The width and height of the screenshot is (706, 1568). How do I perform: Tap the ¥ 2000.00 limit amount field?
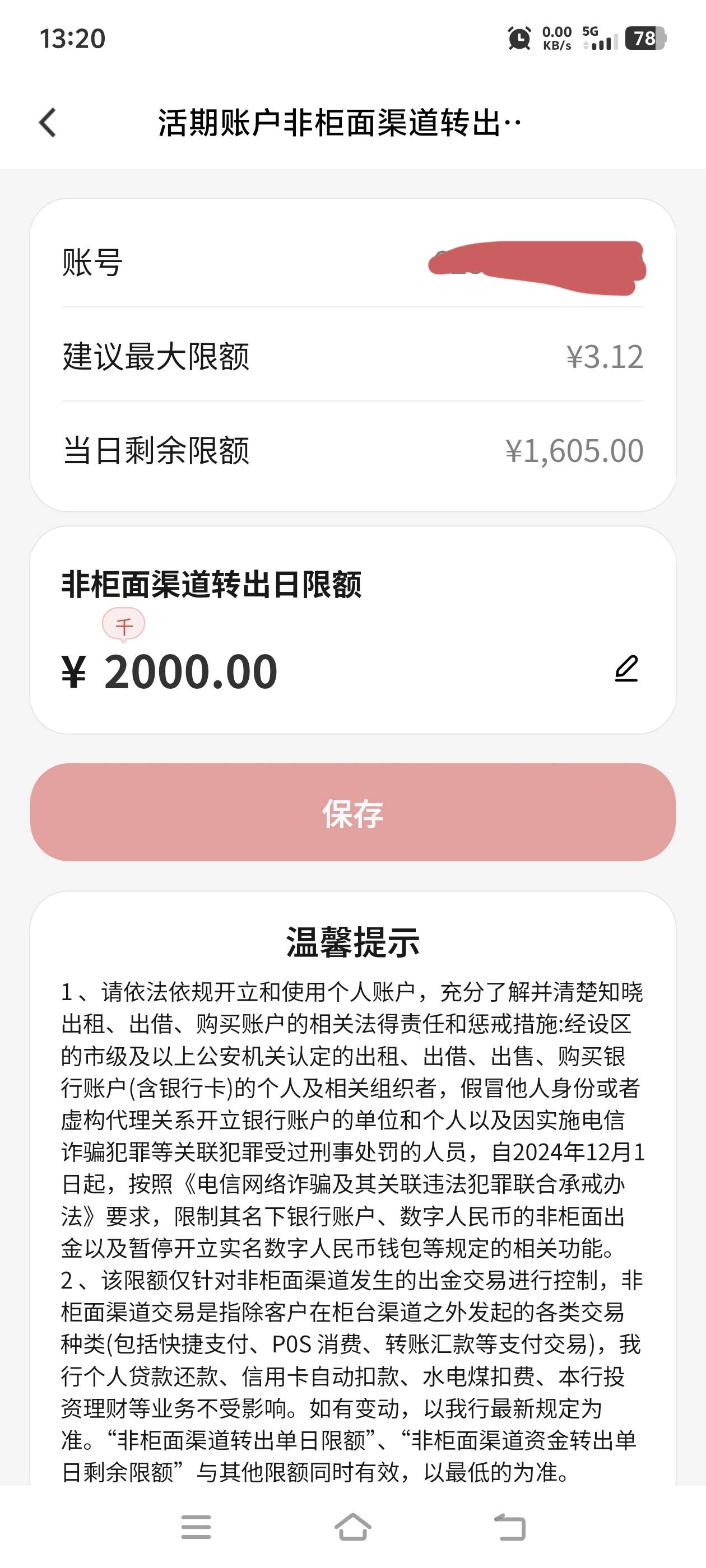191,673
